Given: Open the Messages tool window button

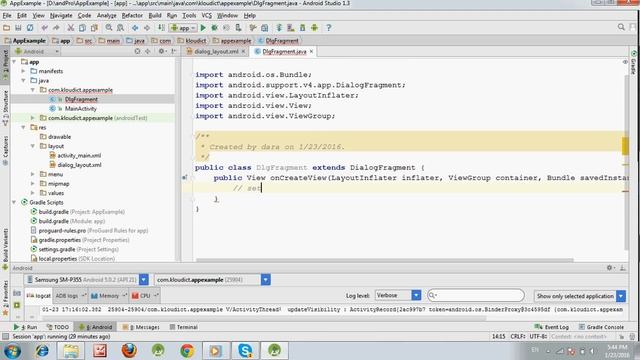Looking at the screenshot, I should pyautogui.click(x=141, y=327).
